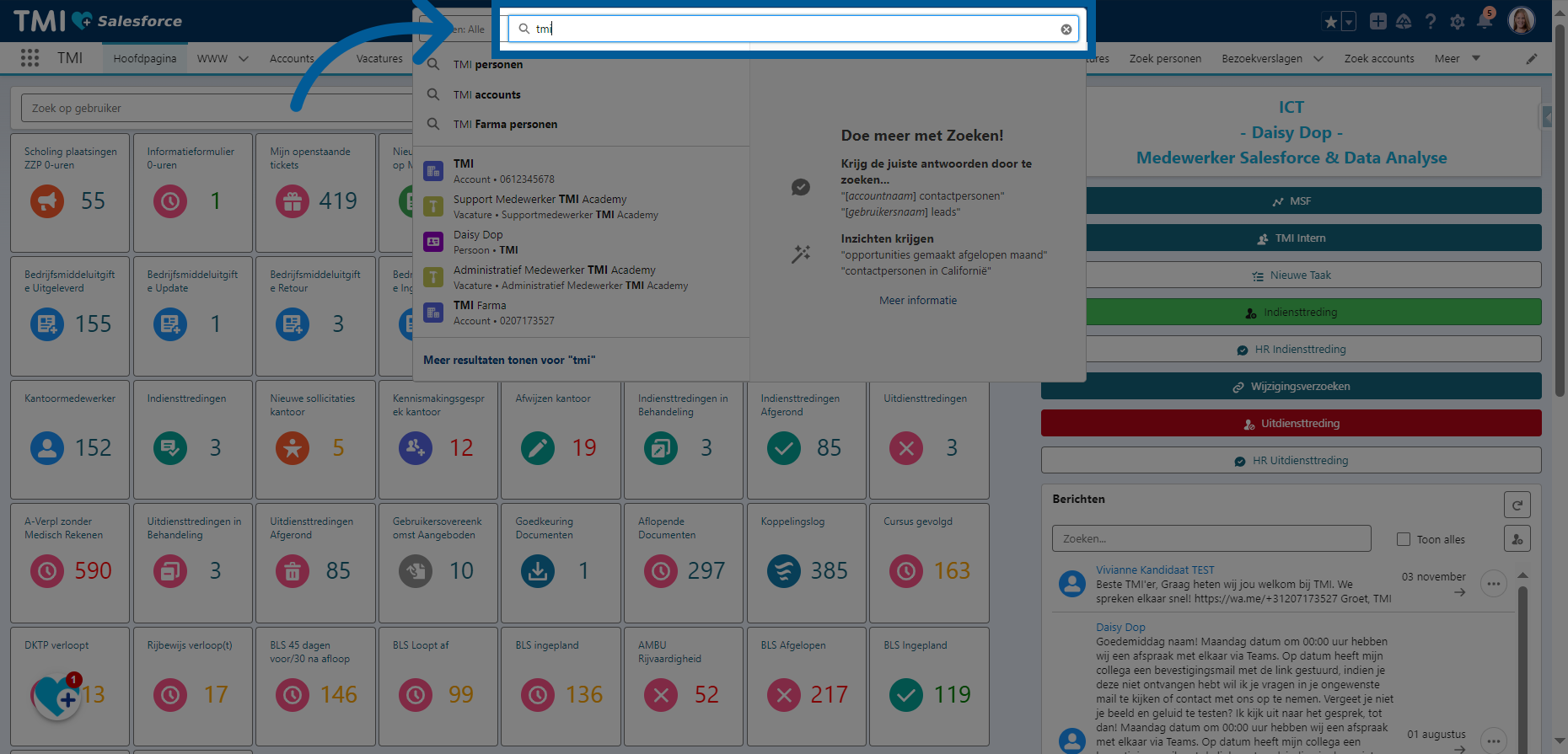
Task: Switch to the Hoofdpagina tab
Action: pyautogui.click(x=145, y=58)
